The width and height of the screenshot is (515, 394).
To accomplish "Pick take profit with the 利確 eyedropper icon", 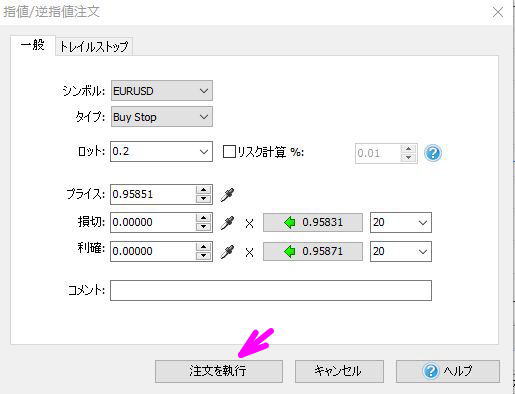I will (x=227, y=252).
